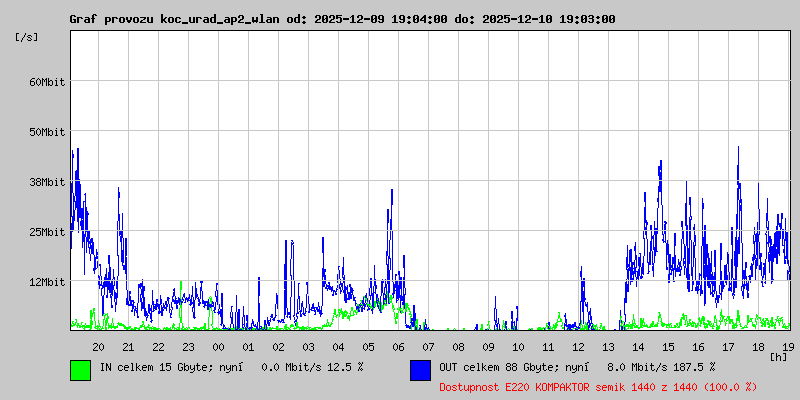Click the 25Mbit y-axis label
The height and width of the screenshot is (400, 800).
[x=47, y=232]
